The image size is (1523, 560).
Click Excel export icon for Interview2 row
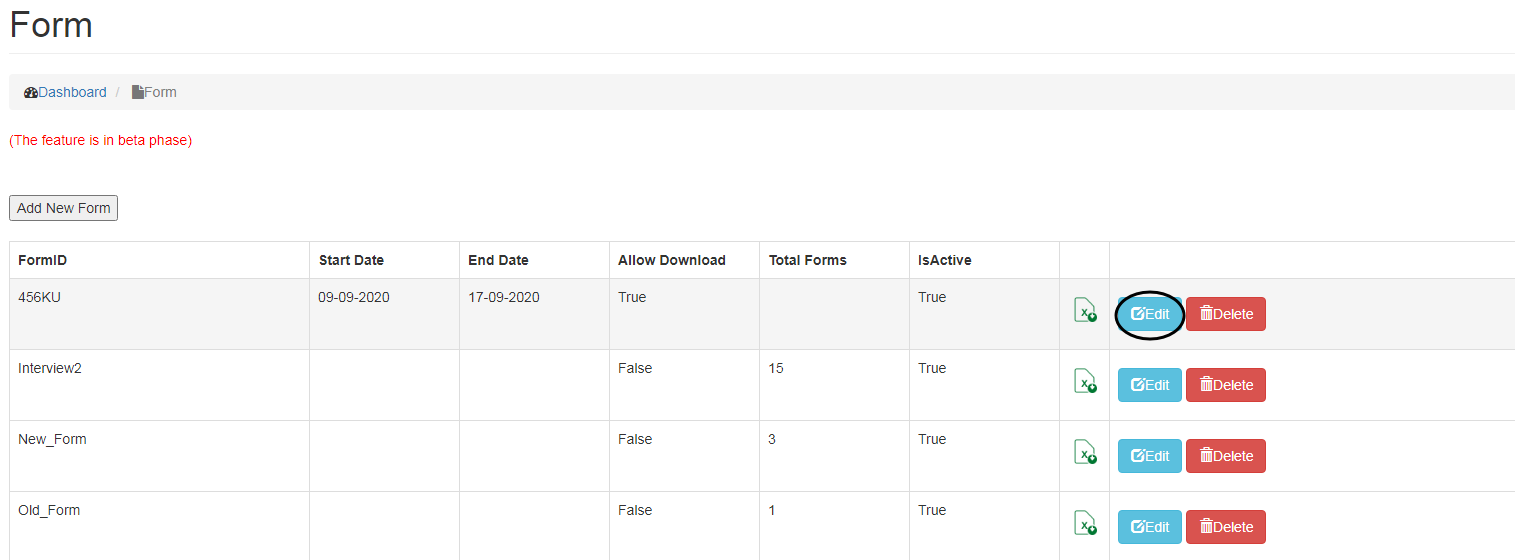coord(1084,382)
